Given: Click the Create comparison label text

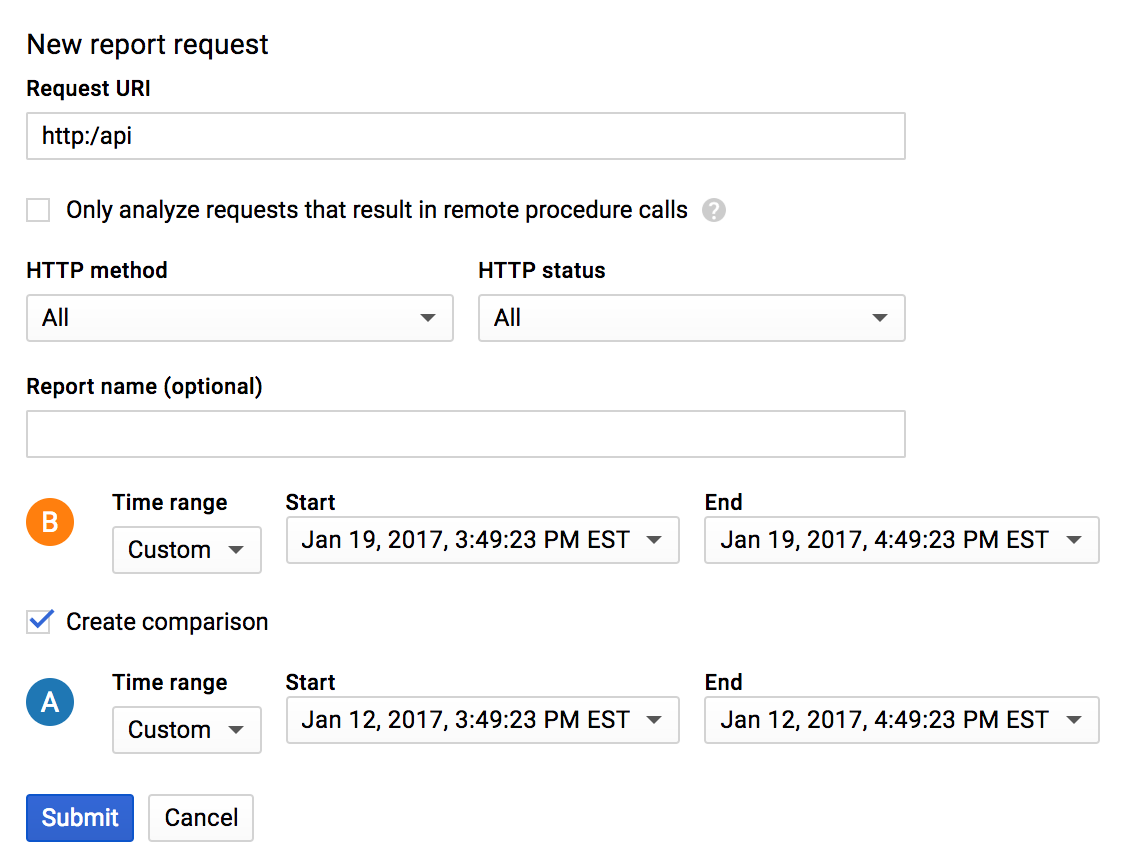Looking at the screenshot, I should pyautogui.click(x=167, y=622).
